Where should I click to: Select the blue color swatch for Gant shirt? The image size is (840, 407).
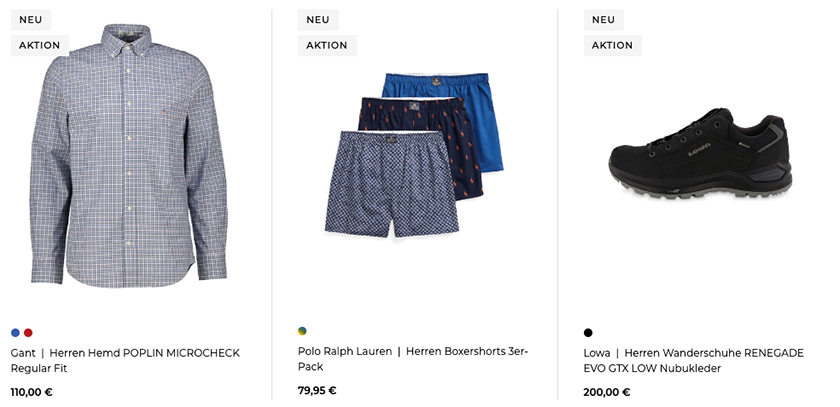pos(16,333)
